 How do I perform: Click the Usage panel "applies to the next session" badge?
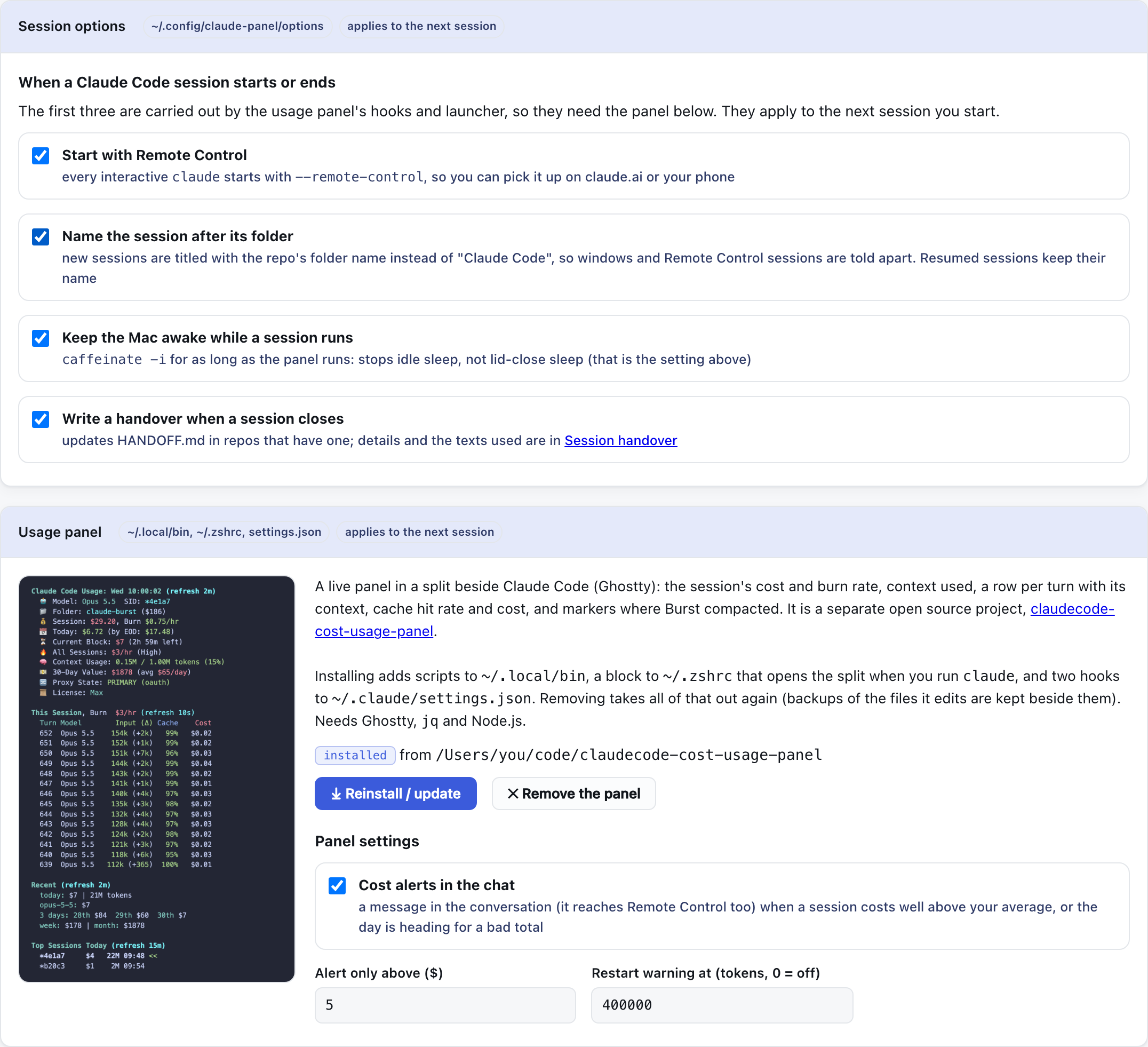click(419, 532)
